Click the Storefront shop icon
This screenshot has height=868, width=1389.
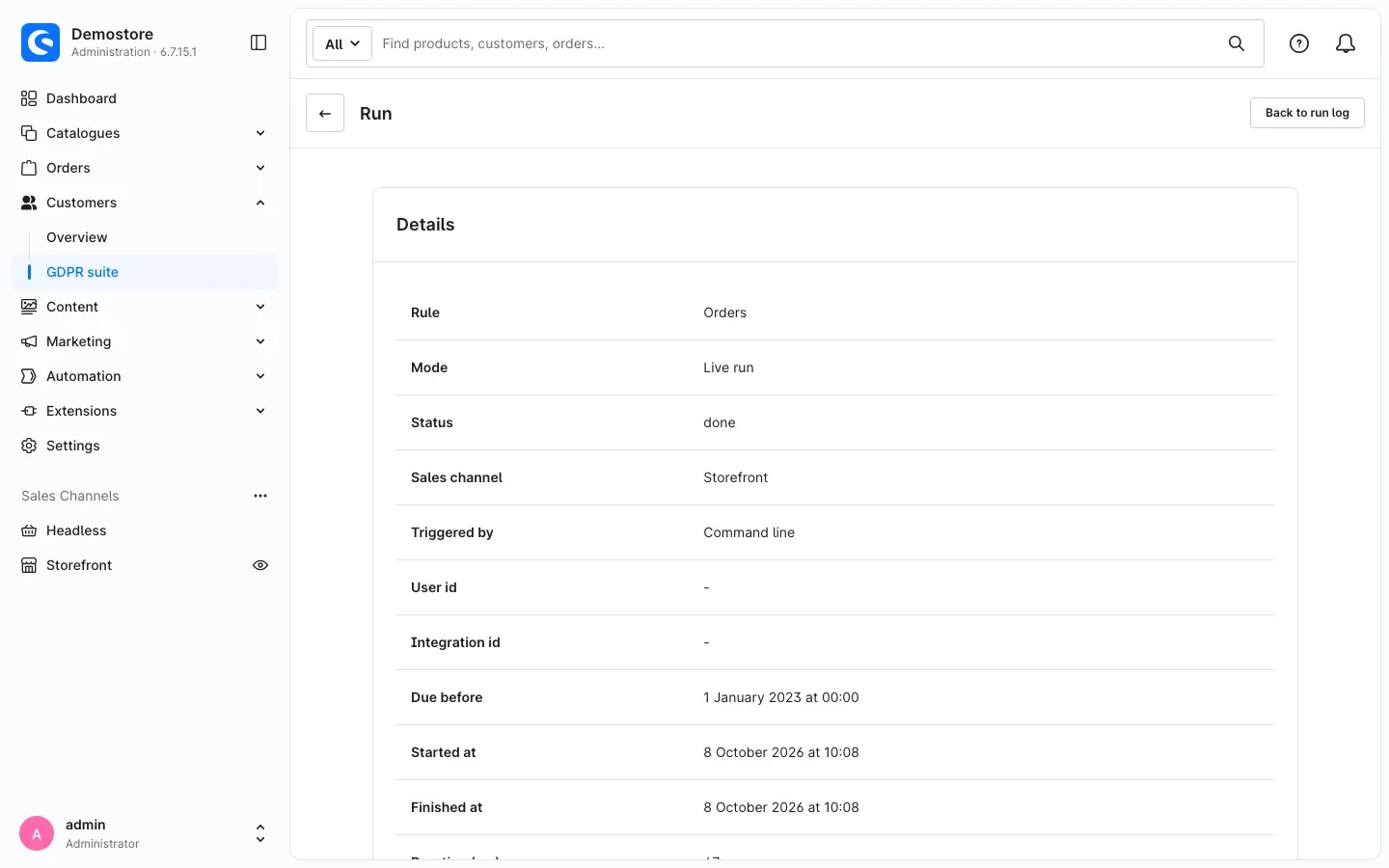click(29, 565)
